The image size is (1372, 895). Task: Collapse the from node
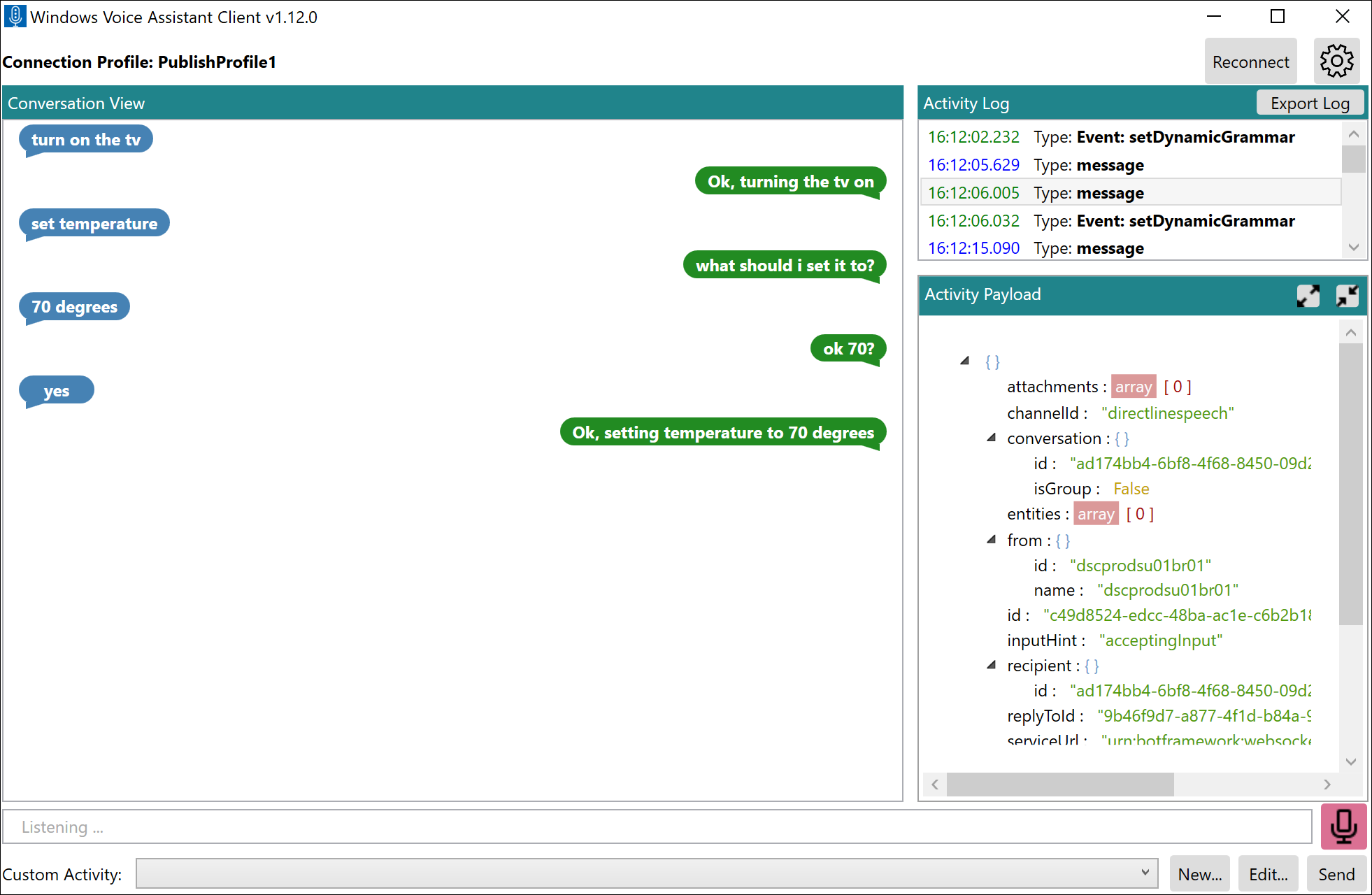pos(991,539)
